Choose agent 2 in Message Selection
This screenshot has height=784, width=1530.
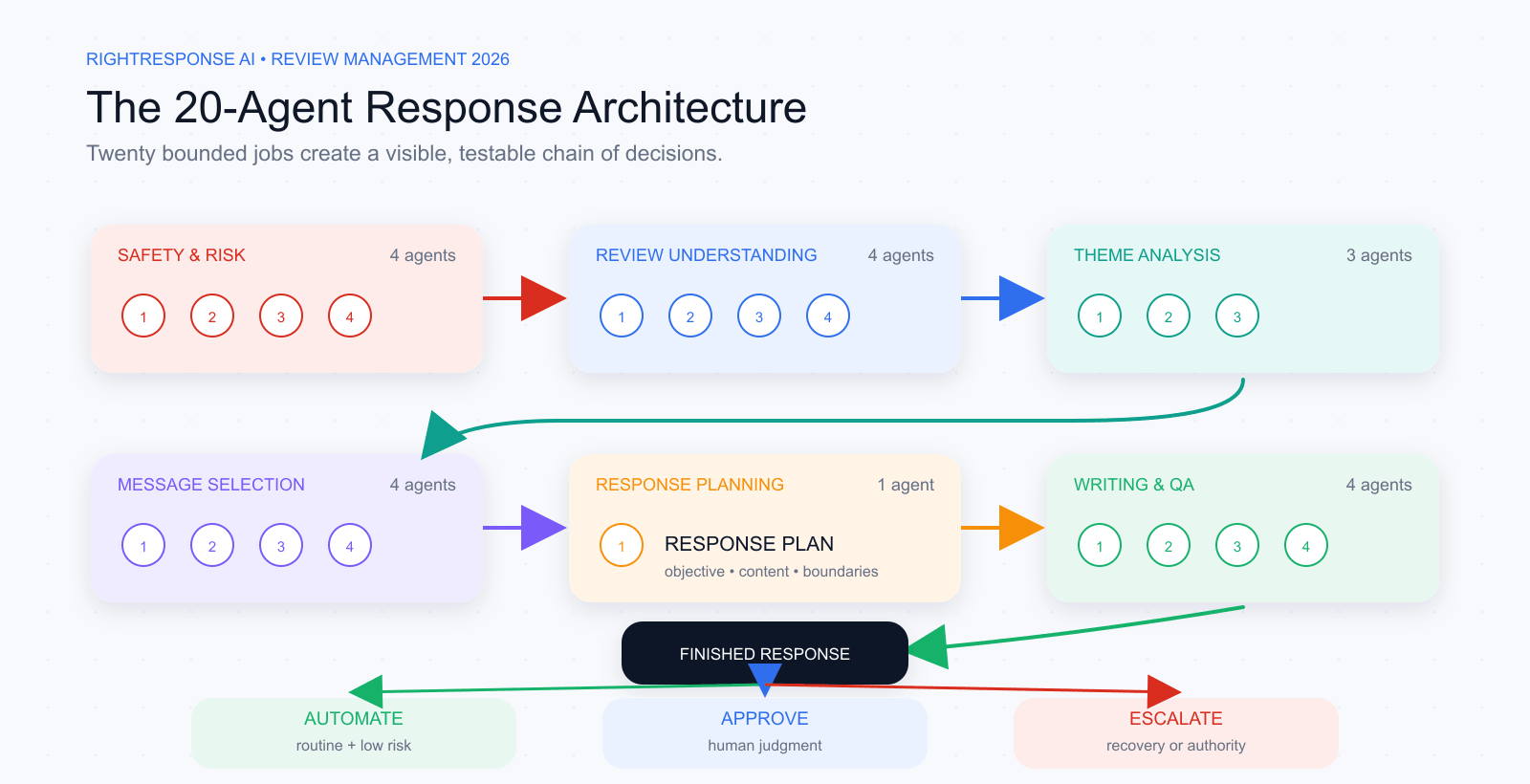(x=212, y=546)
